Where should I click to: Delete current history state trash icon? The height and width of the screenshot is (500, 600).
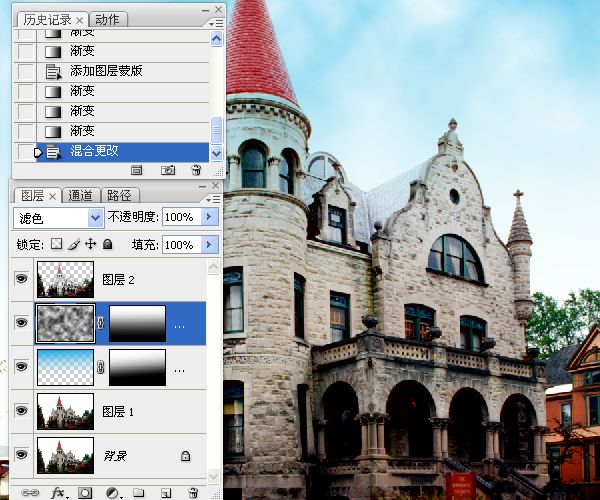[x=196, y=169]
